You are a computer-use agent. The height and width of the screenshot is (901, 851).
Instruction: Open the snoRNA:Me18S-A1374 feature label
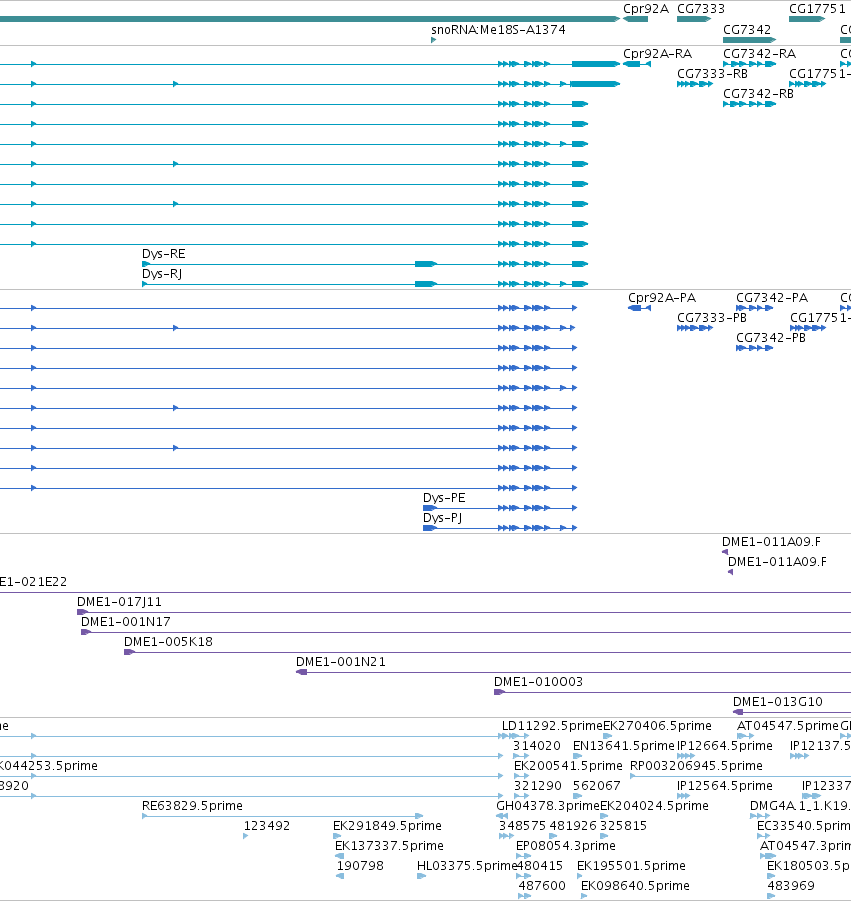tap(498, 29)
